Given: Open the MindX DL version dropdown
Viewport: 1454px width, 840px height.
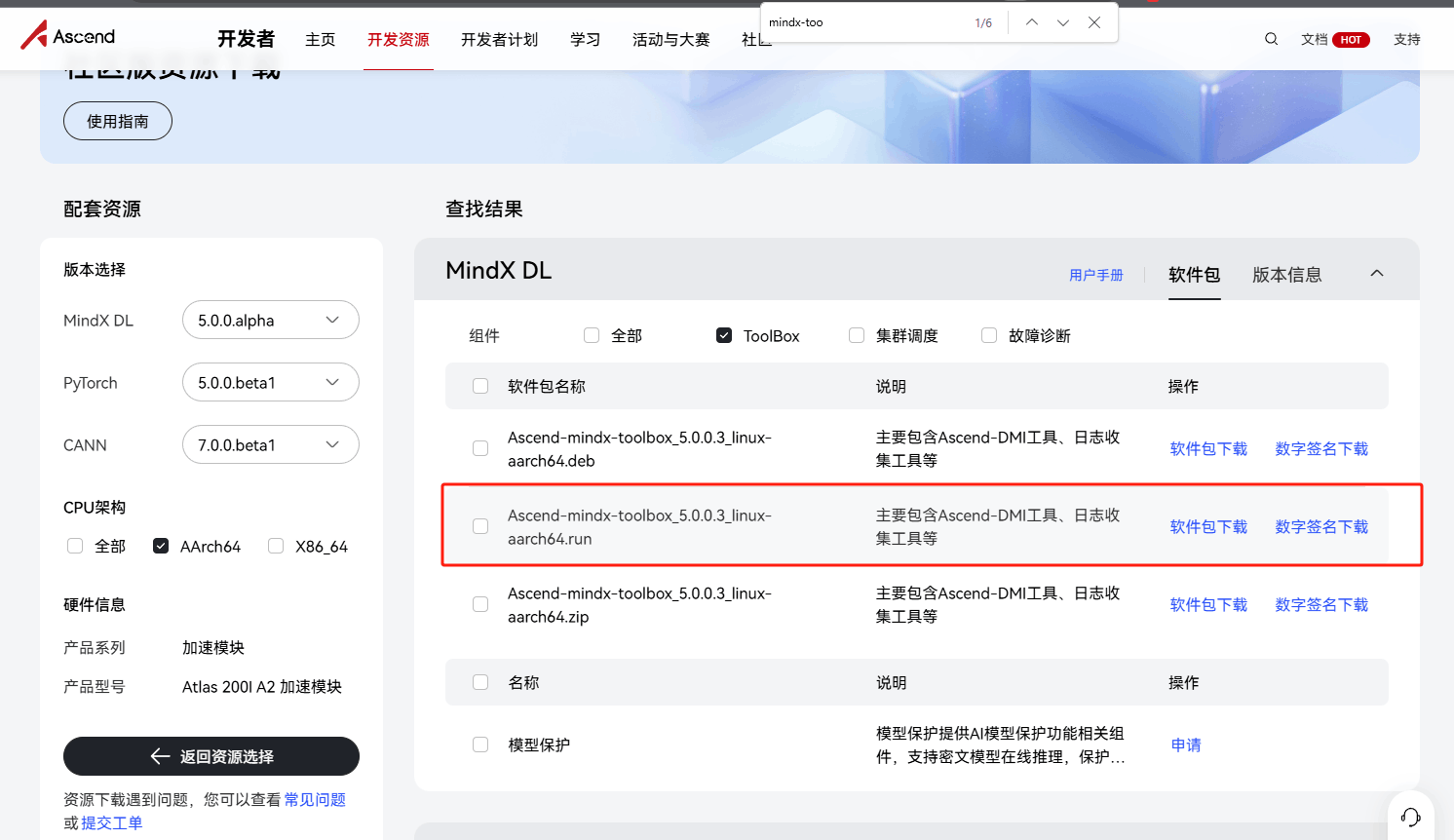Looking at the screenshot, I should coord(271,320).
